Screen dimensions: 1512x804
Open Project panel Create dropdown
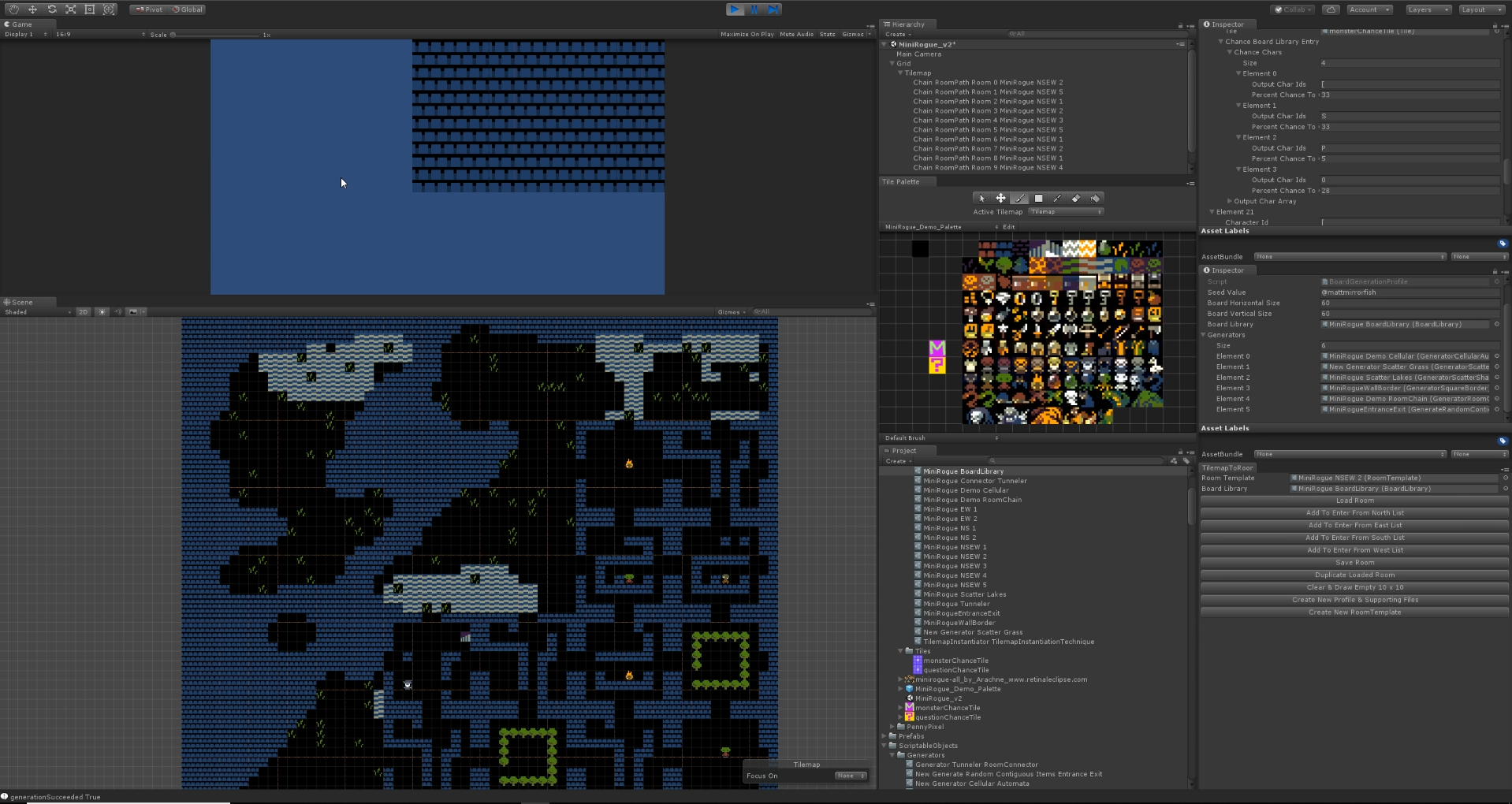[x=898, y=461]
